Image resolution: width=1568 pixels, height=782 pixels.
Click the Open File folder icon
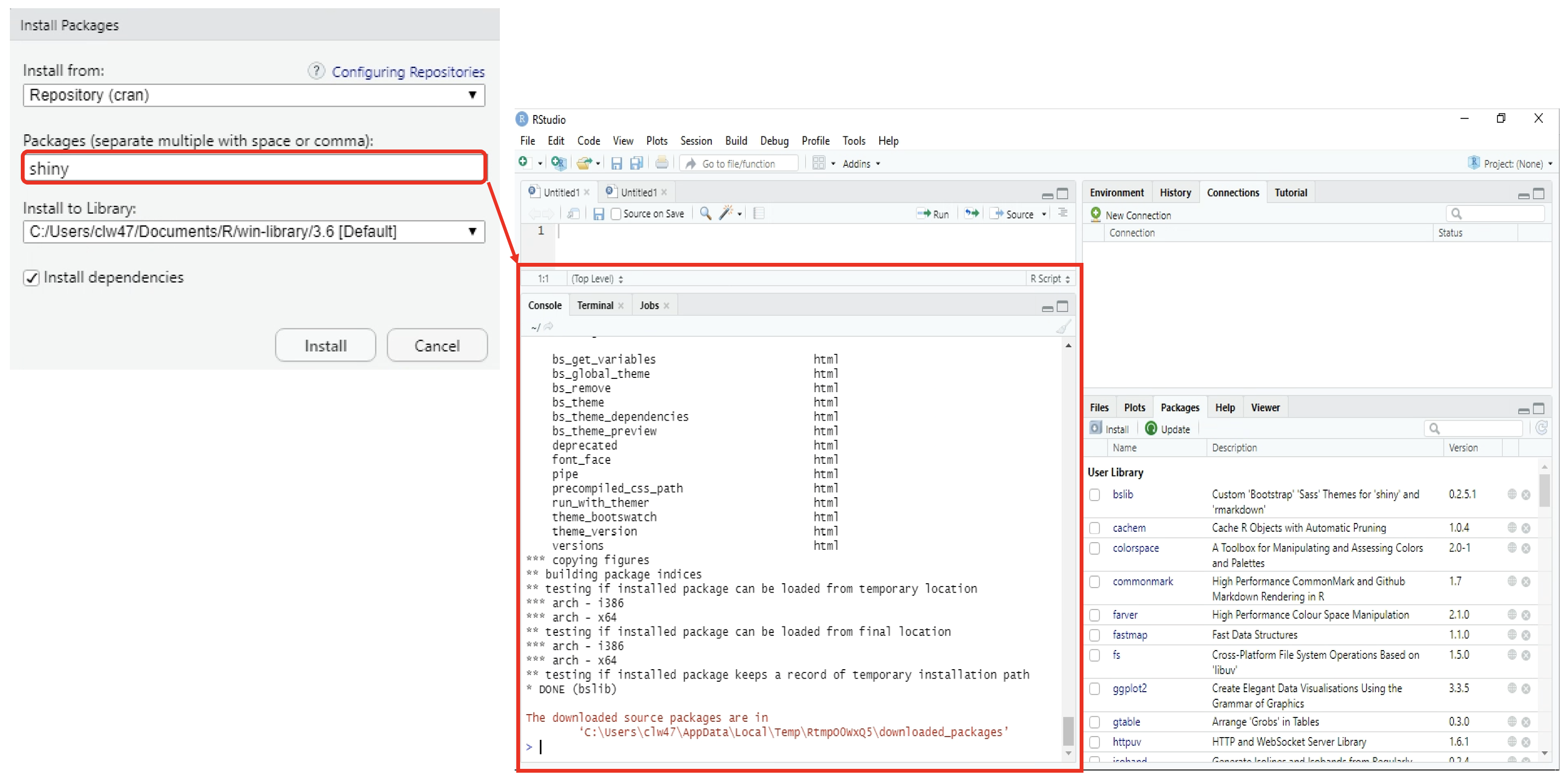[x=584, y=163]
